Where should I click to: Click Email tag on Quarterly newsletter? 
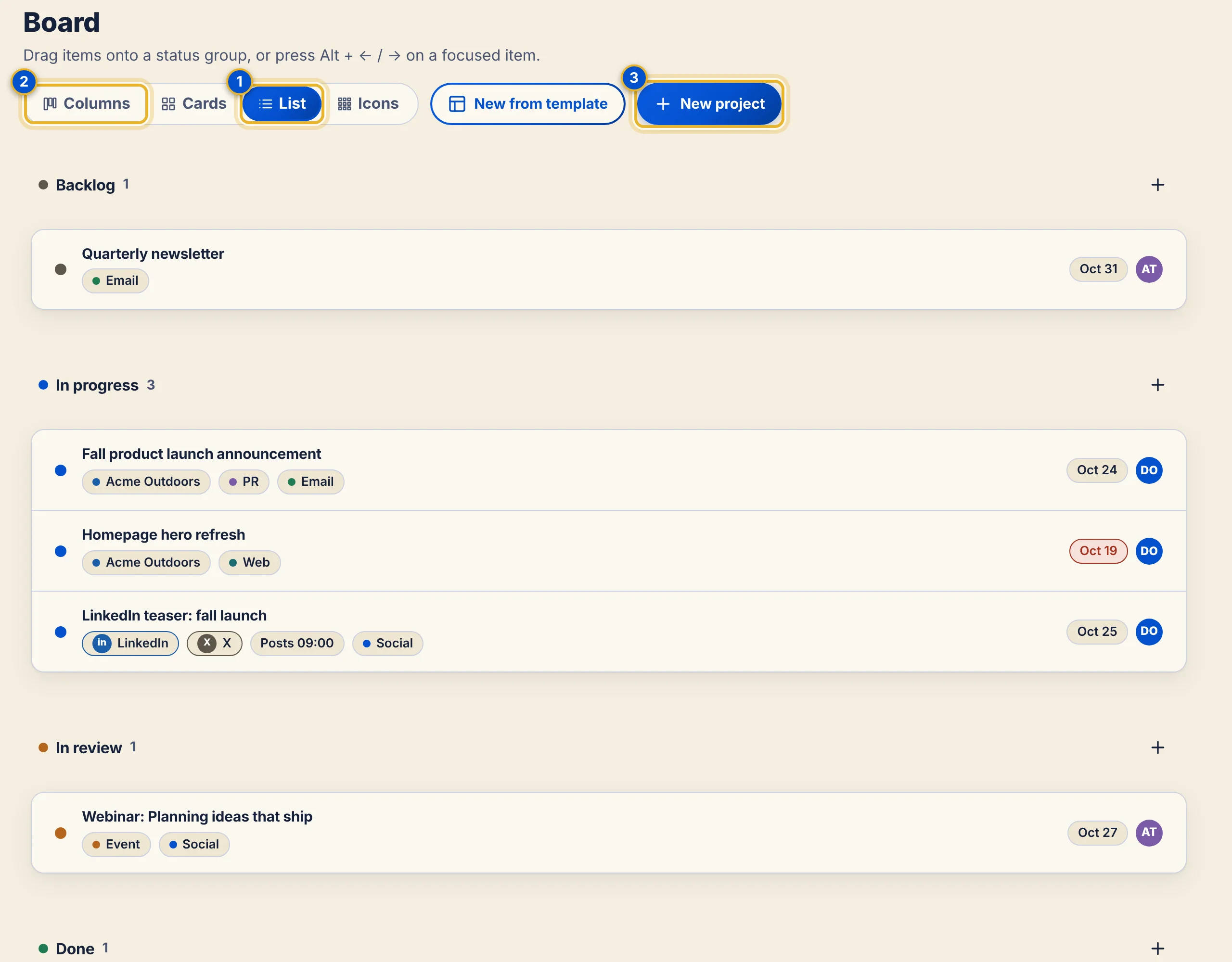tap(115, 281)
